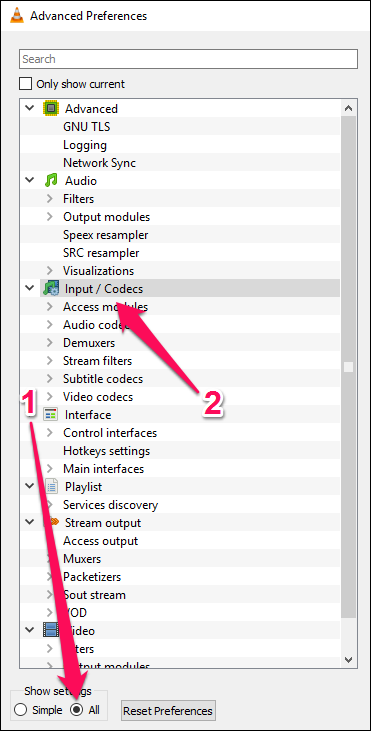Click the Video film strip icon
The image size is (371, 731).
point(50,631)
